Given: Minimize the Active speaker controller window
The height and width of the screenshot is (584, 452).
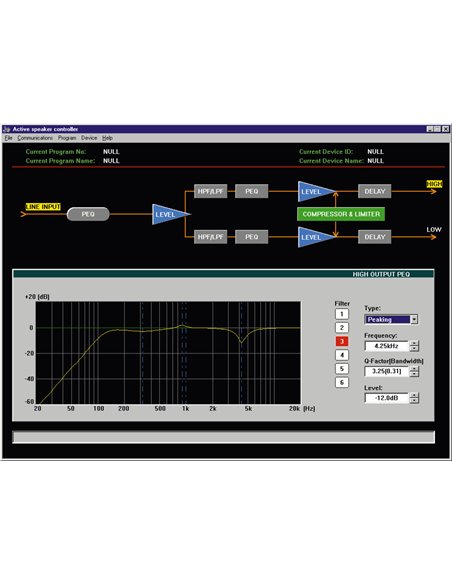Looking at the screenshot, I should [430, 129].
